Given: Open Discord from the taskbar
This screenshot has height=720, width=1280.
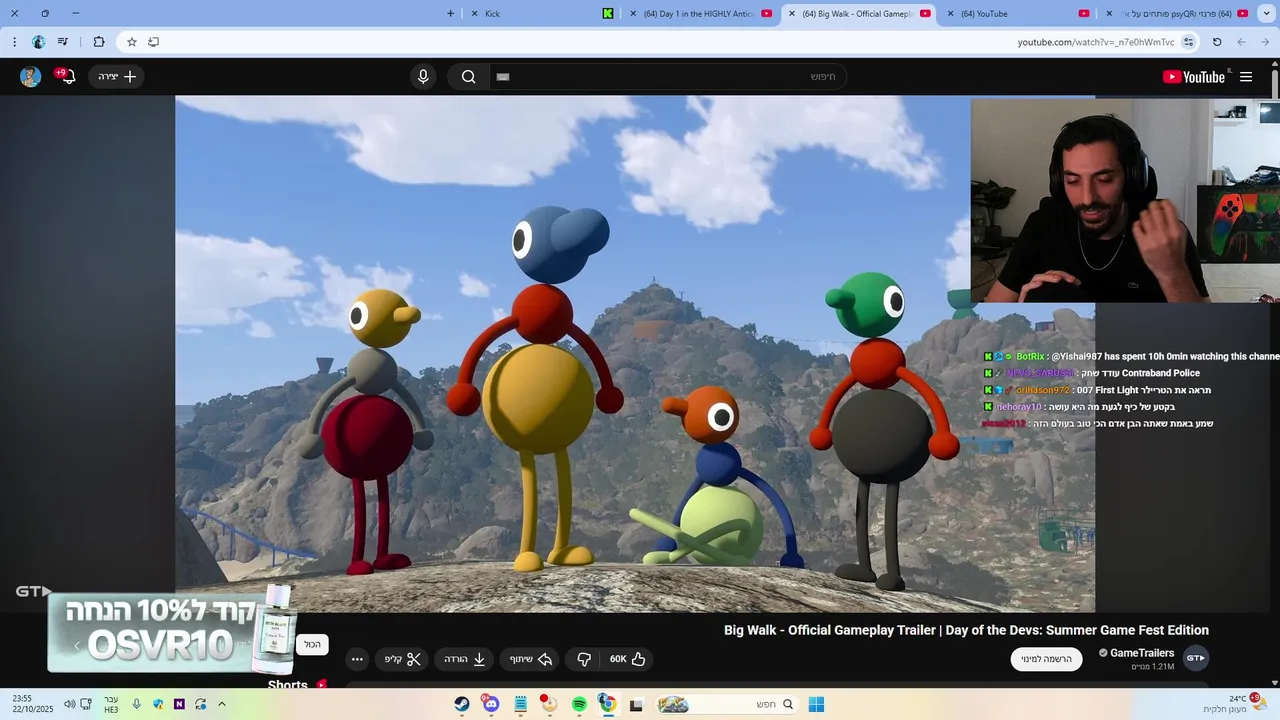Looking at the screenshot, I should point(491,705).
